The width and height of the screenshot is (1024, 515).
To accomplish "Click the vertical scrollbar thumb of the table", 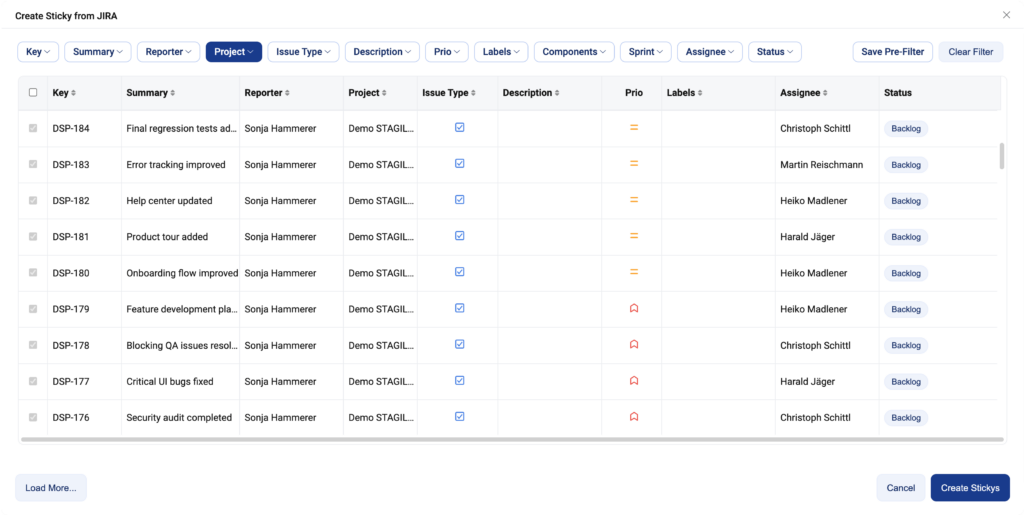I will 1002,156.
